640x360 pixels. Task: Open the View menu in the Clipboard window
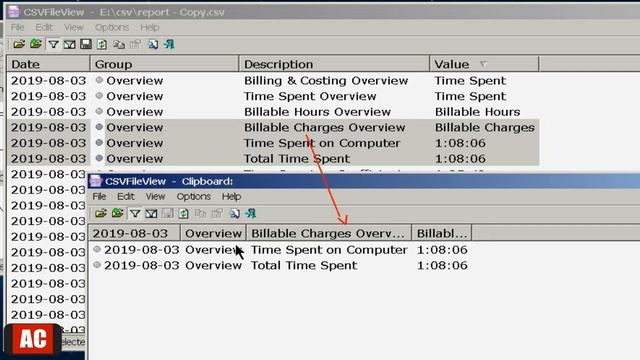156,196
